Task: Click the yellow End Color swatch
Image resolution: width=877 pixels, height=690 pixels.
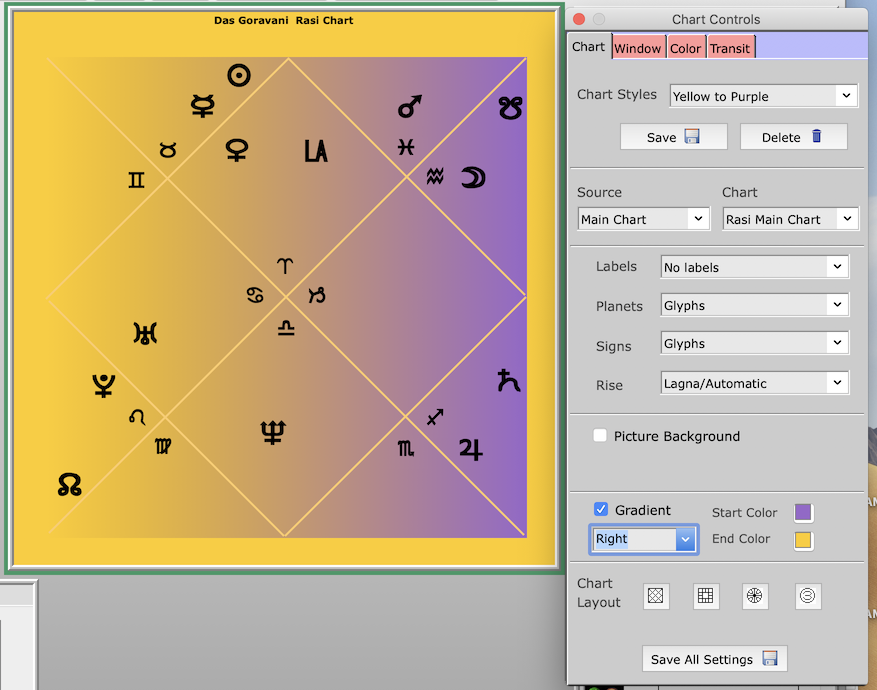Action: coord(802,540)
